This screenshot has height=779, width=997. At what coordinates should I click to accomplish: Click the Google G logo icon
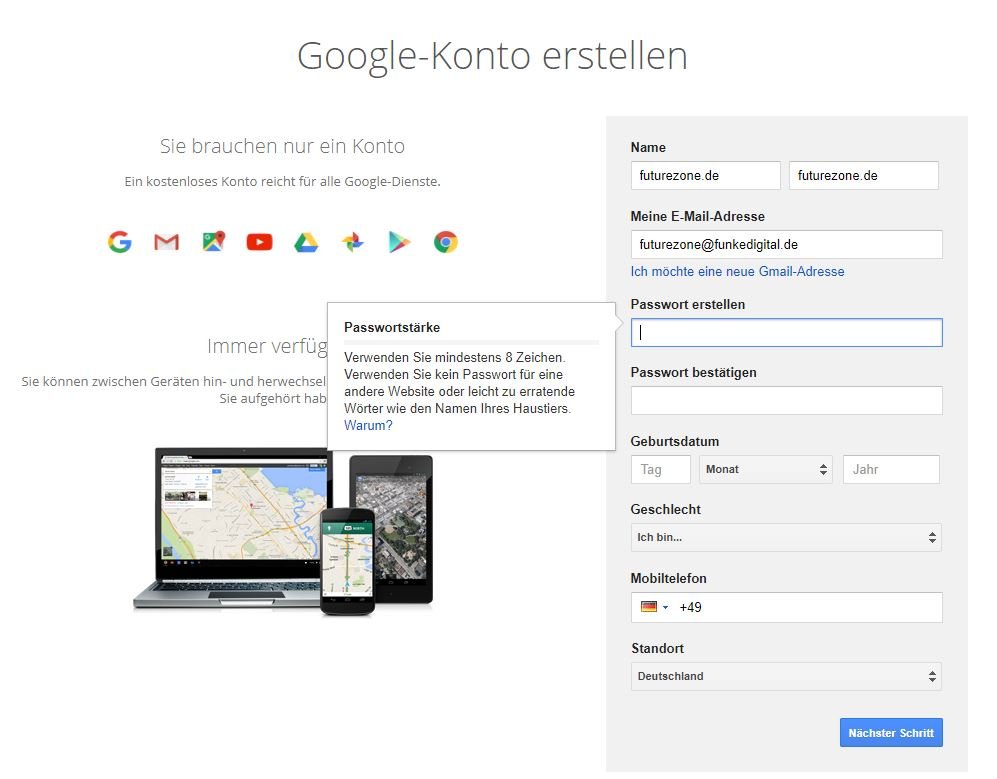[120, 242]
